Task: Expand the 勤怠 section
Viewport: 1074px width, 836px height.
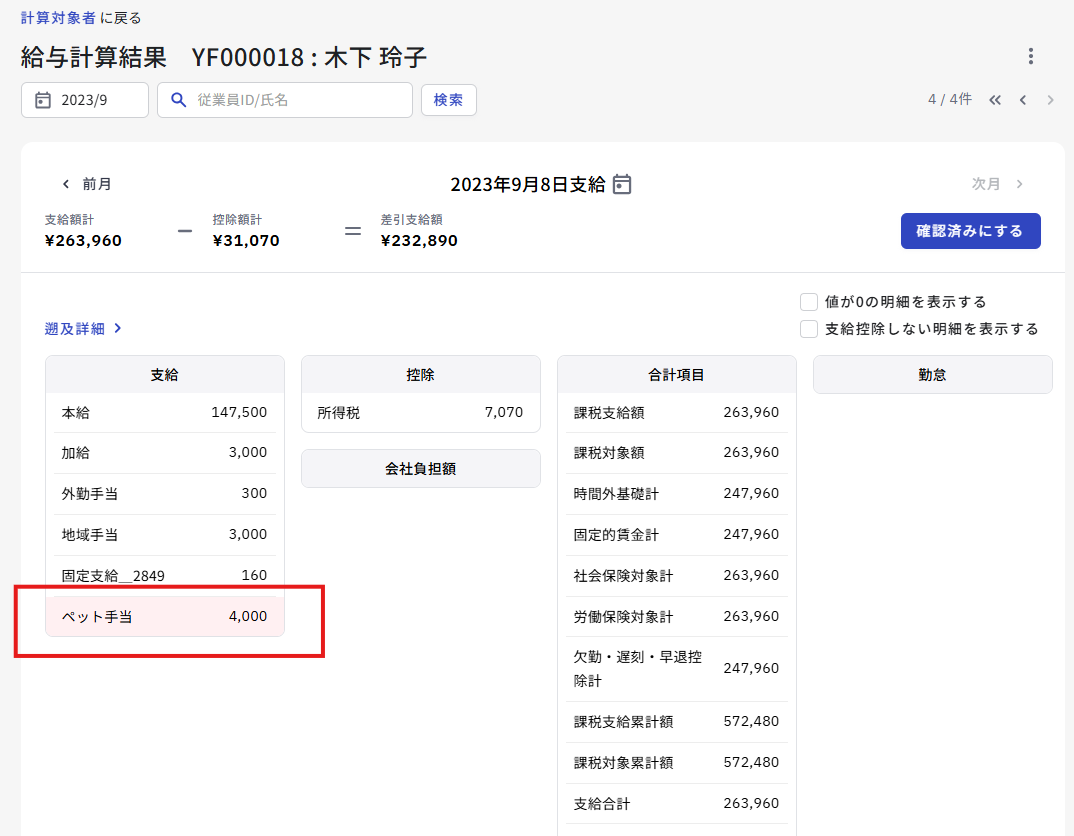Action: (x=932, y=375)
